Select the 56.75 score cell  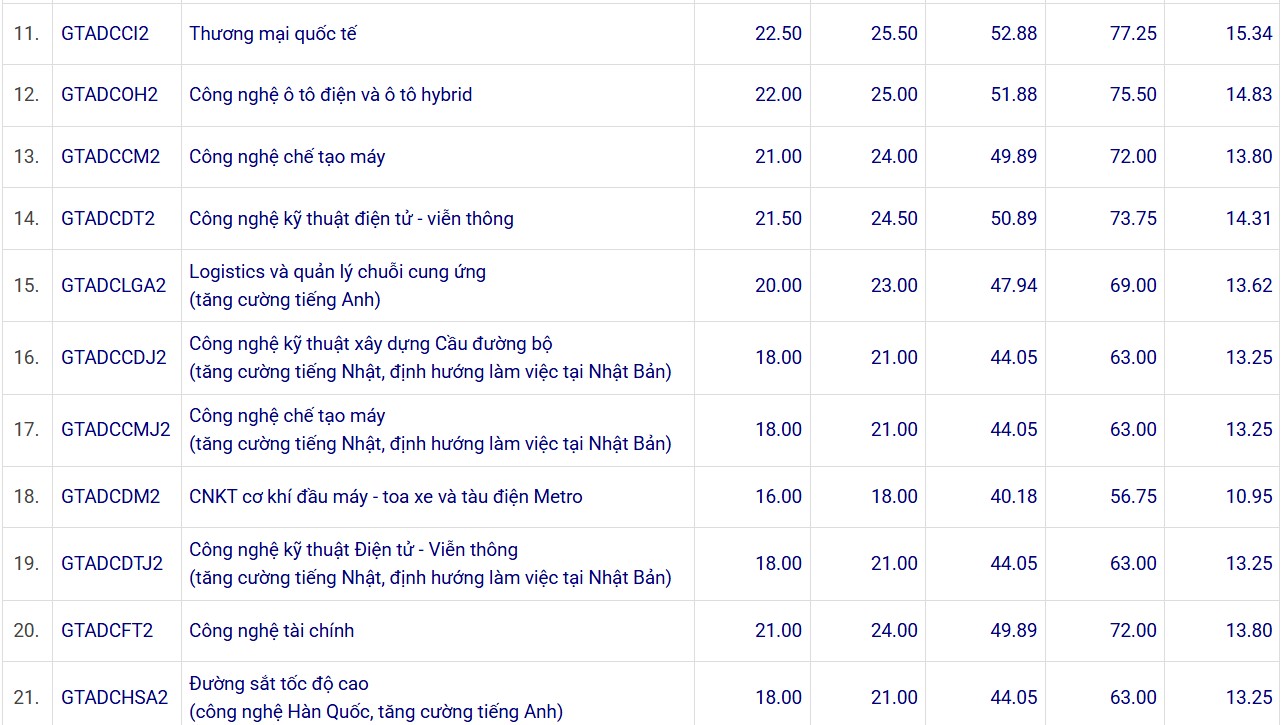click(x=1133, y=496)
